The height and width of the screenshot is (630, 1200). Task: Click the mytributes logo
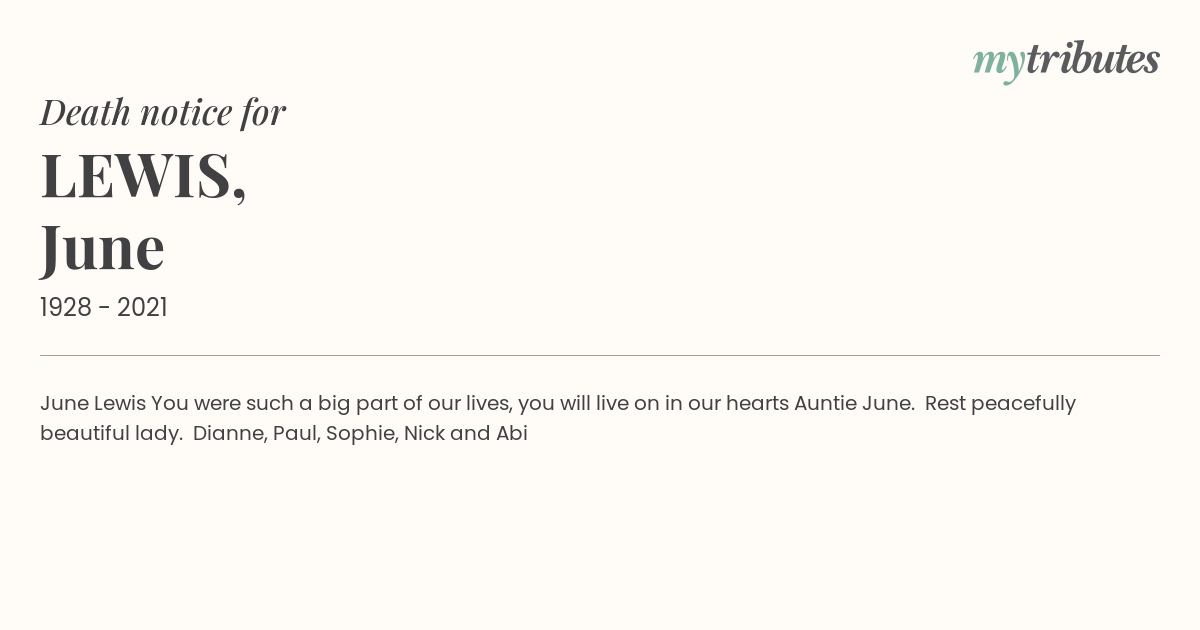(x=1066, y=61)
